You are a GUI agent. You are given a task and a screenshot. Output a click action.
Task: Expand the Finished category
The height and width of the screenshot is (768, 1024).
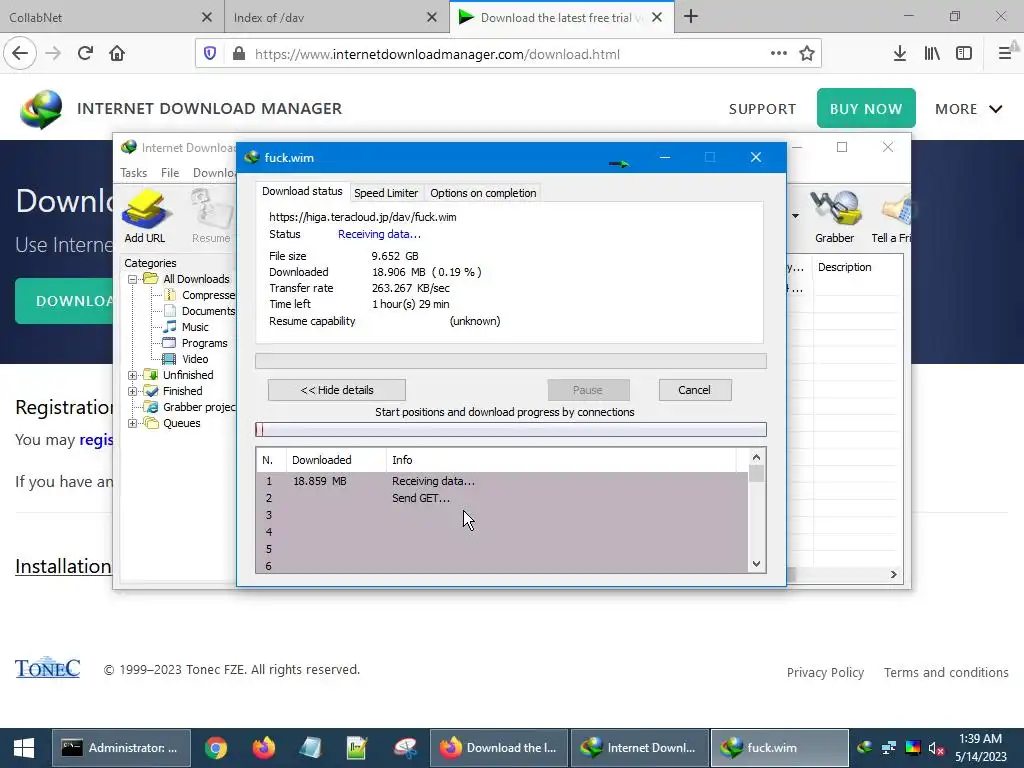(x=133, y=391)
